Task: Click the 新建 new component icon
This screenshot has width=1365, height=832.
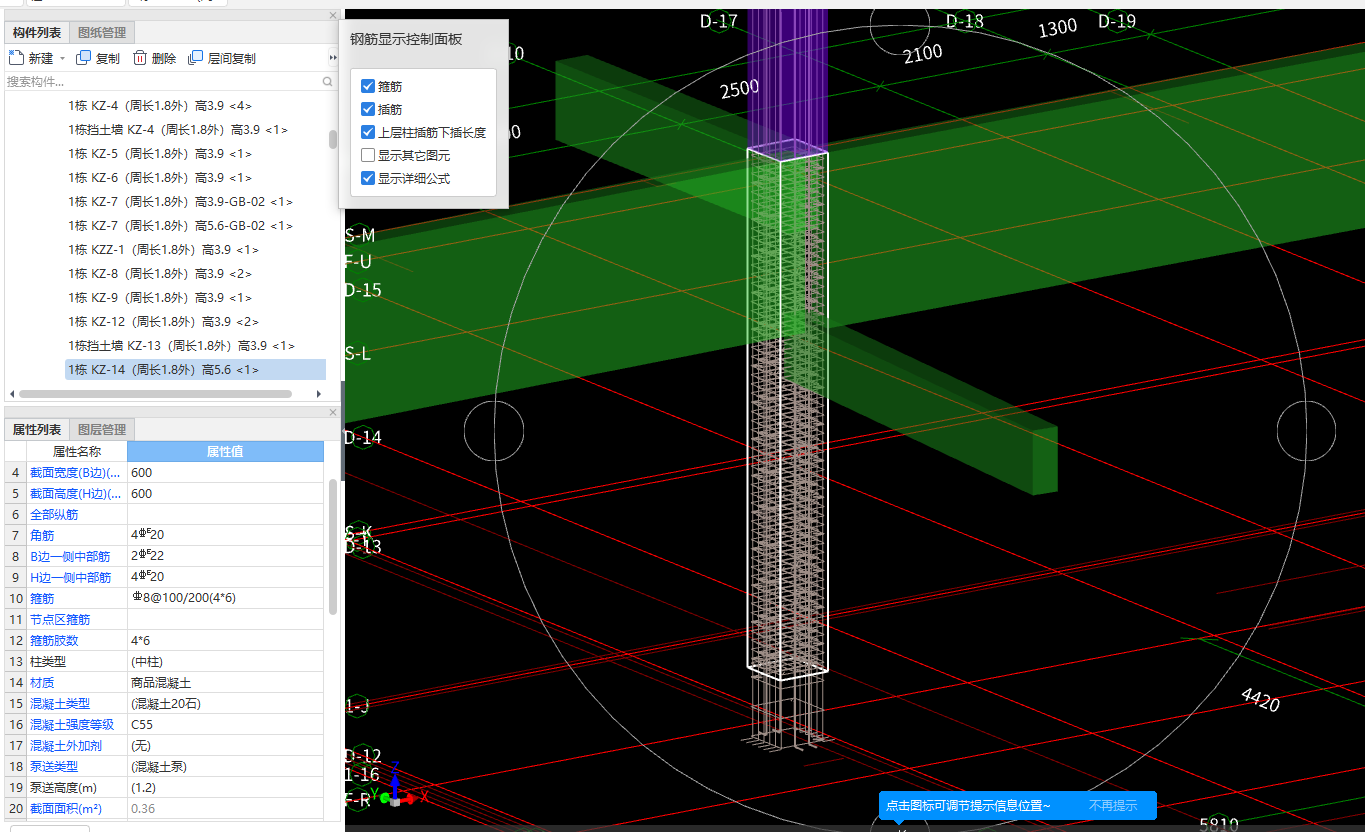Action: [x=16, y=58]
